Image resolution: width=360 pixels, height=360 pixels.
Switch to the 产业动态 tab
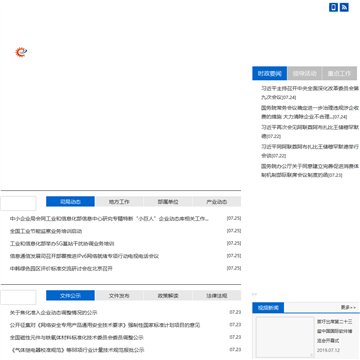(217, 202)
